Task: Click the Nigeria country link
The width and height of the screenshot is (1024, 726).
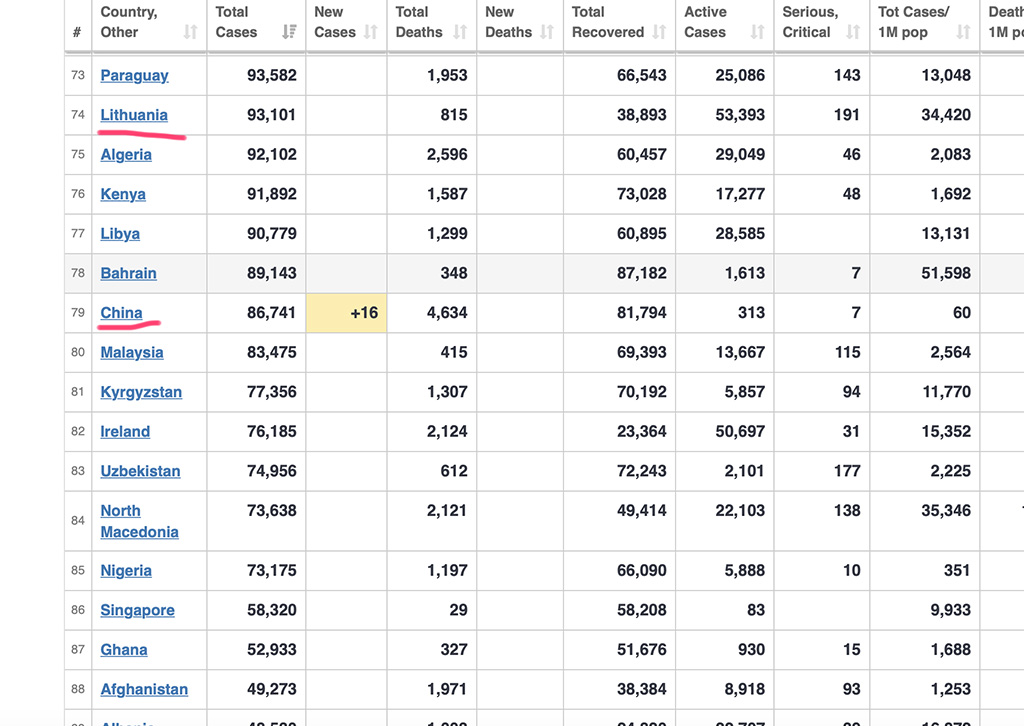Action: tap(126, 571)
